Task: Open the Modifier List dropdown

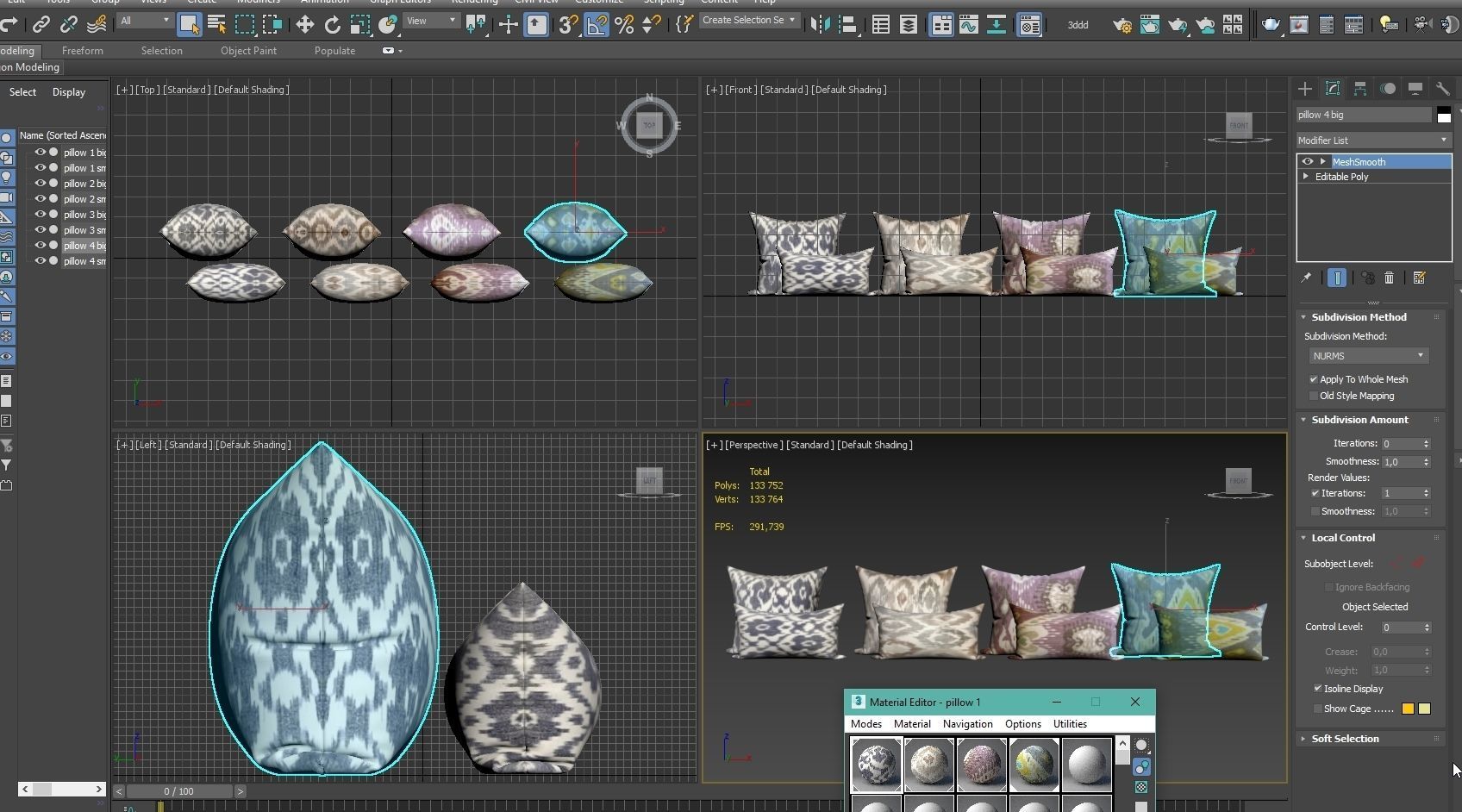Action: (1373, 140)
